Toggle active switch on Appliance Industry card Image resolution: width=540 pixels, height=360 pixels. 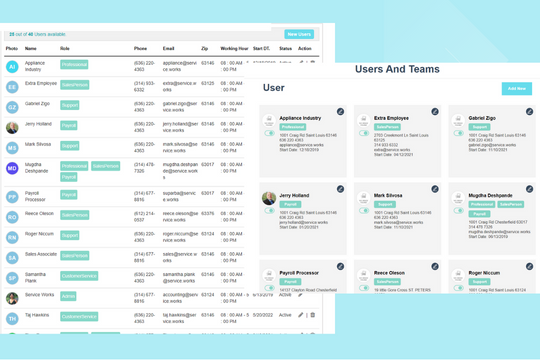pos(270,133)
